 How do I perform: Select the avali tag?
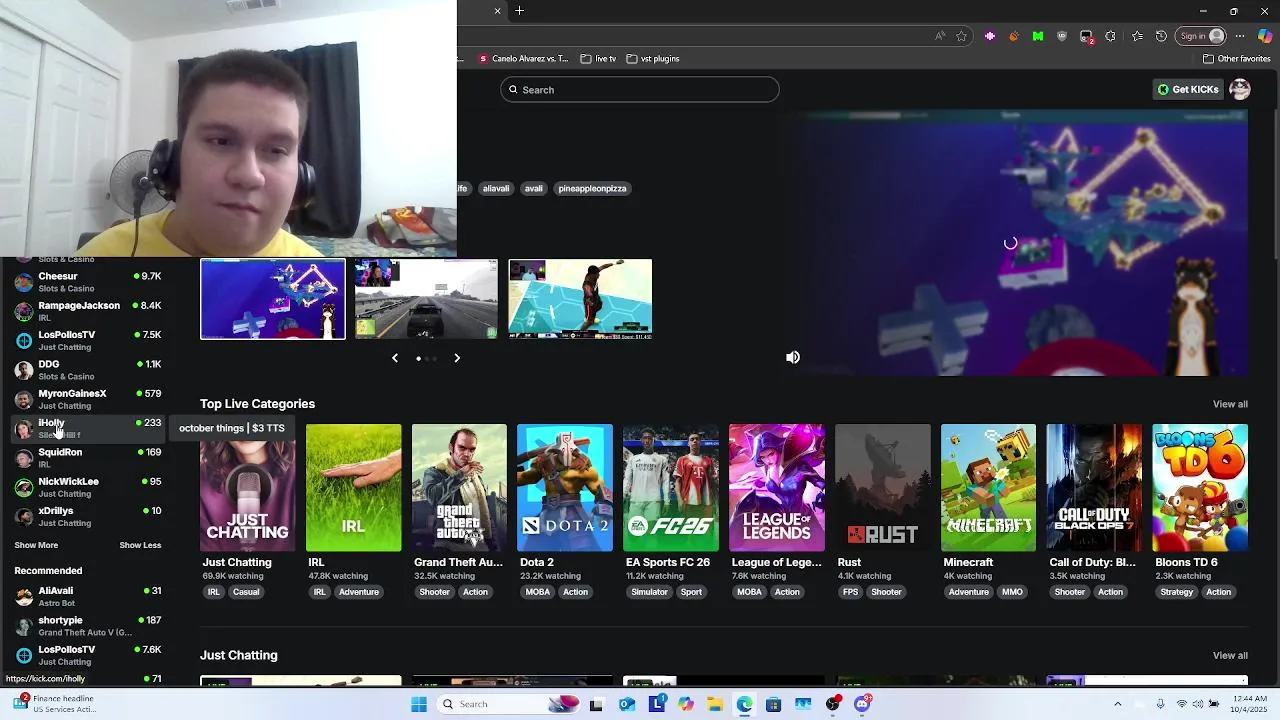534,188
